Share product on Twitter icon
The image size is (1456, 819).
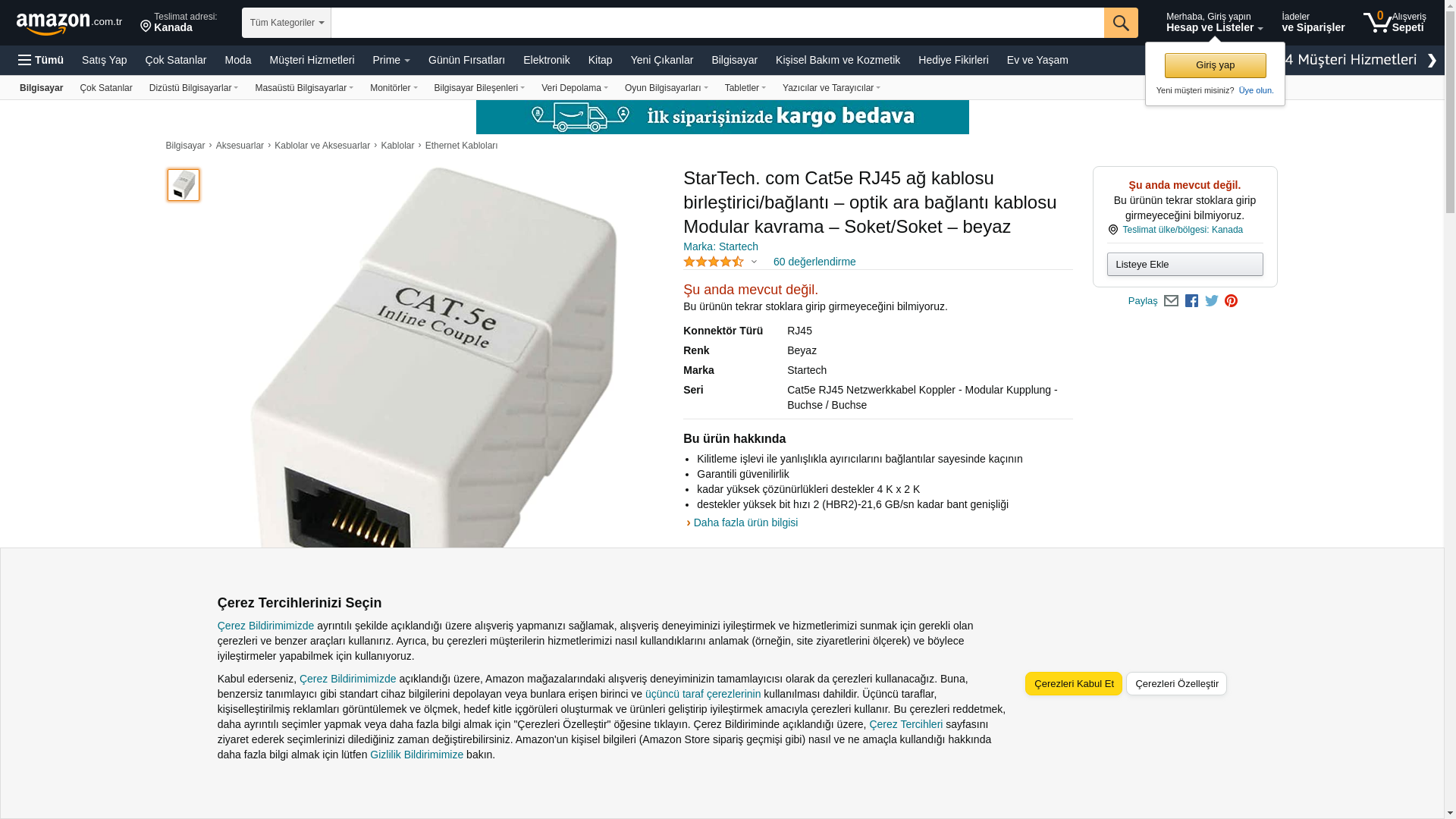tap(1212, 301)
